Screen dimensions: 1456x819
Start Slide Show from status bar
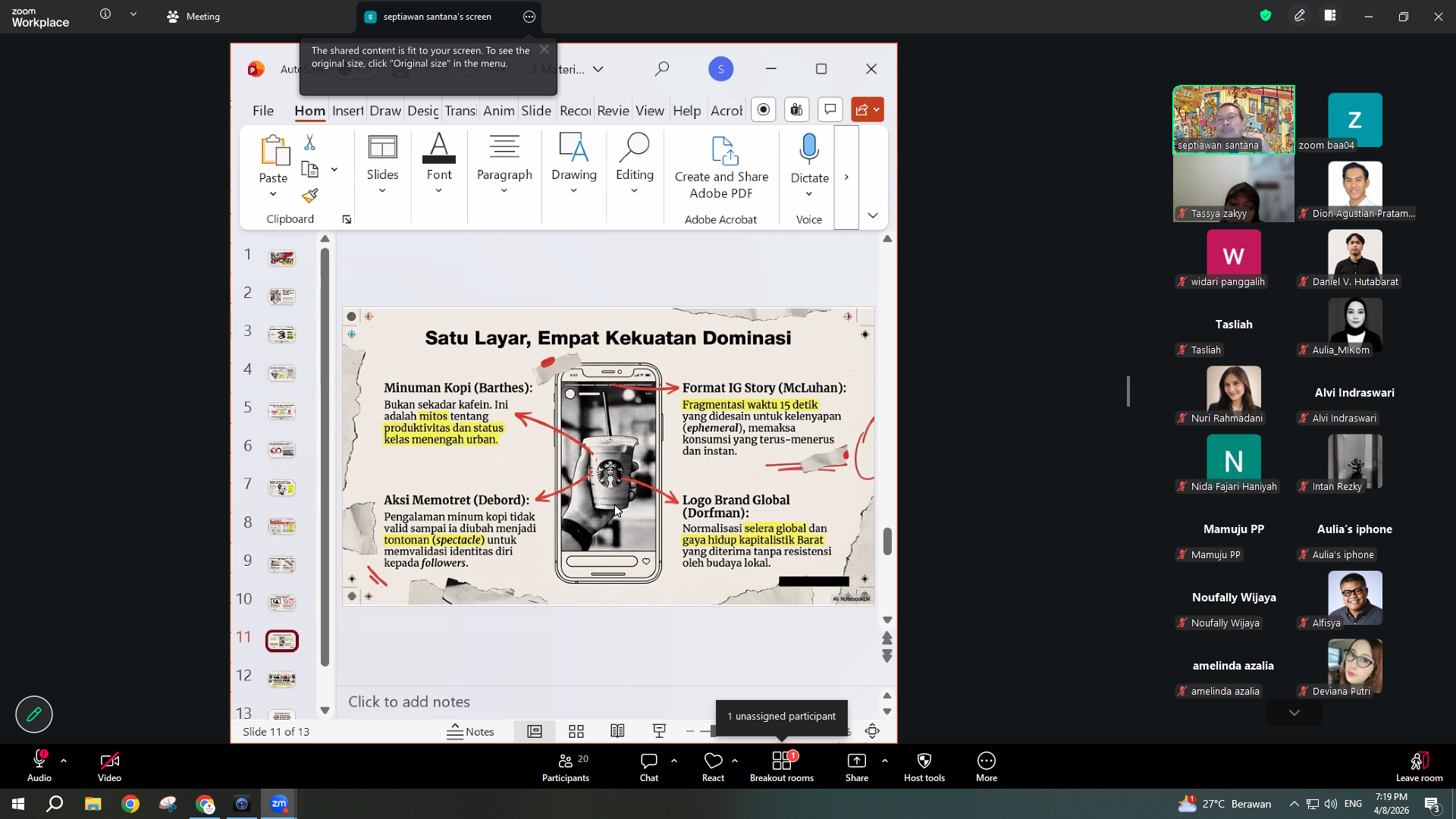click(x=659, y=732)
